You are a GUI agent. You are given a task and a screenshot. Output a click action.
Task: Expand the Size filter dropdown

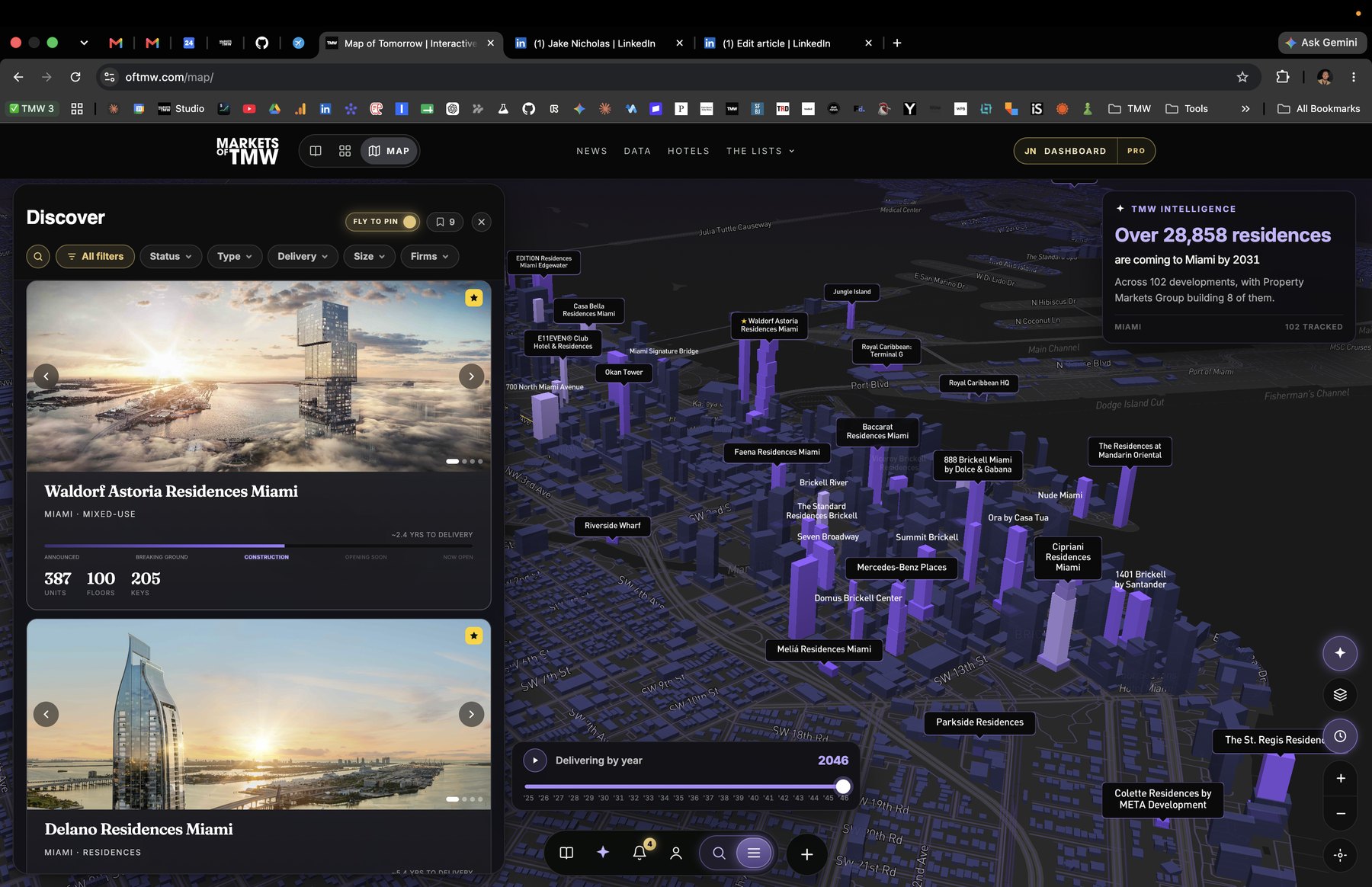pyautogui.click(x=369, y=256)
